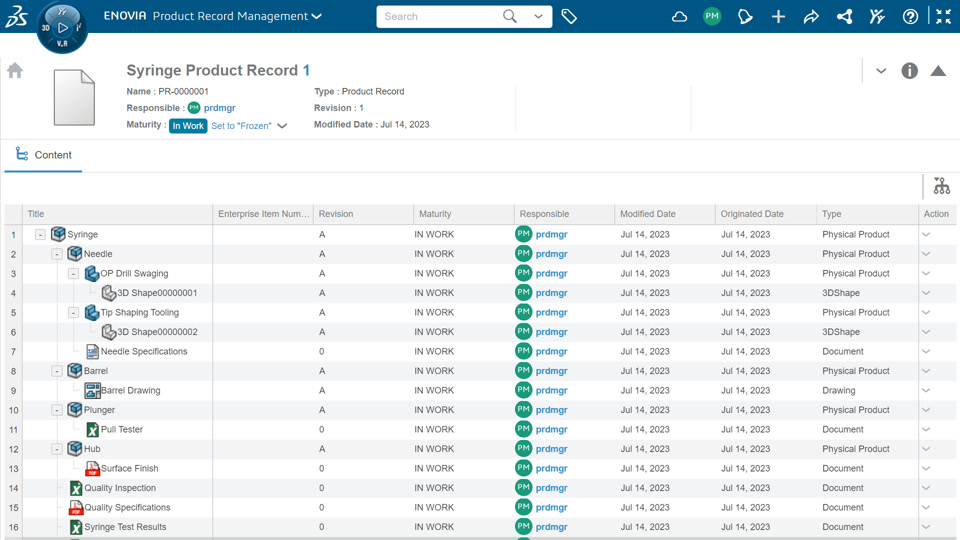Open the add new content plus icon

(x=778, y=16)
